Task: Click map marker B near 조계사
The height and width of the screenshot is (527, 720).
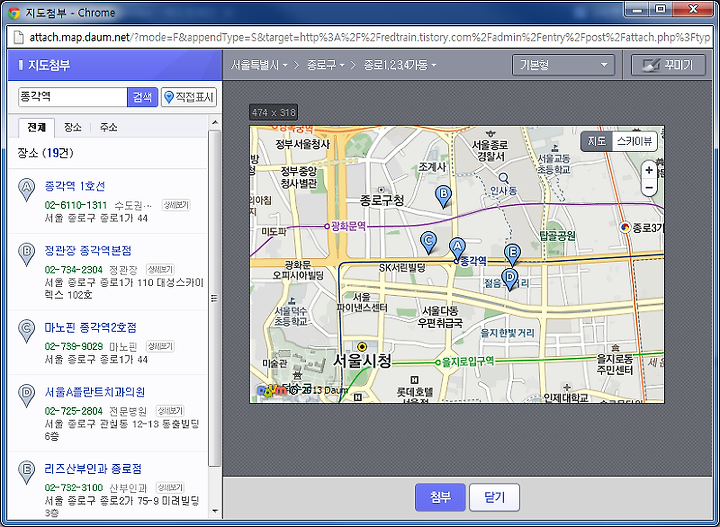Action: pos(443,196)
